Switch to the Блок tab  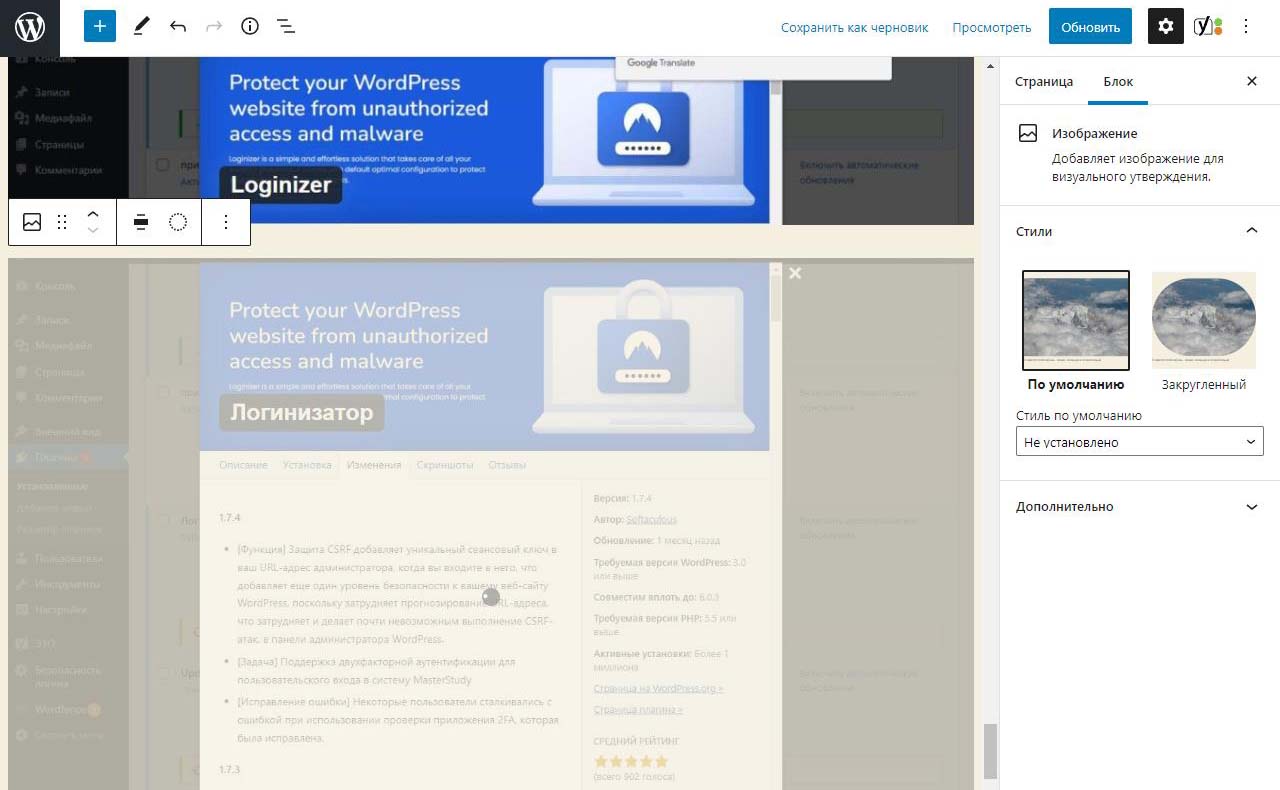point(1118,81)
